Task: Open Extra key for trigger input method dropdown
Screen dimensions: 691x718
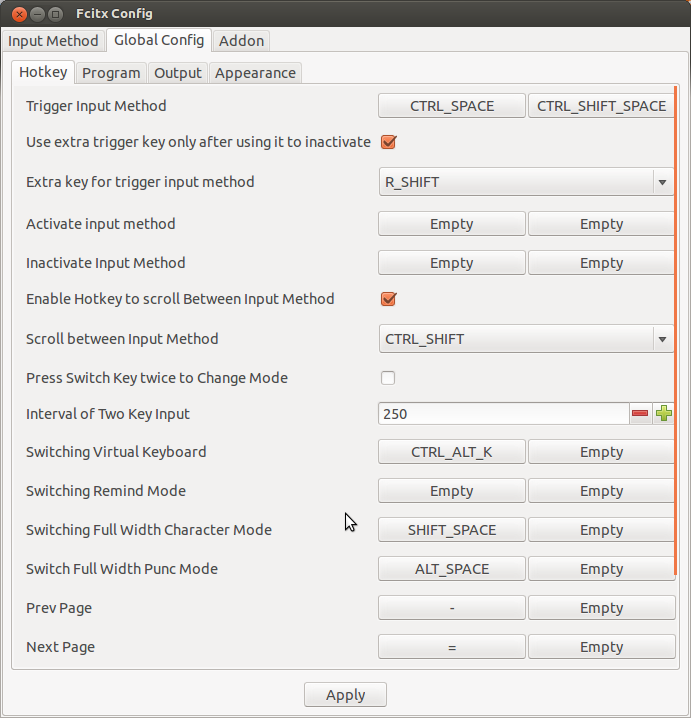Action: 526,182
